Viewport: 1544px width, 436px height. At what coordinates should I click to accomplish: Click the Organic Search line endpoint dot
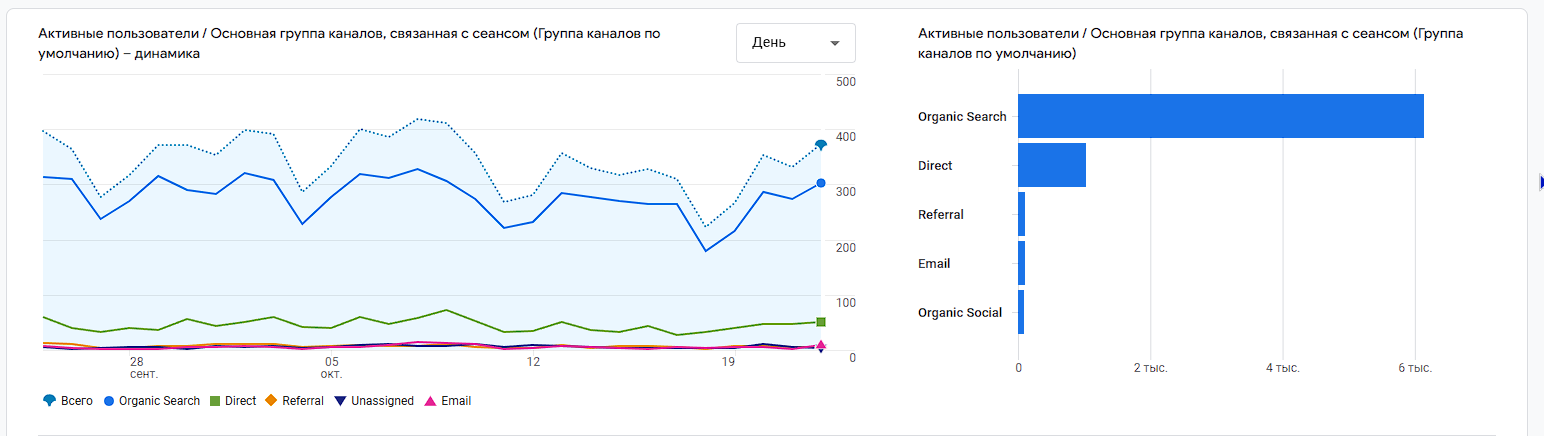coord(821,183)
